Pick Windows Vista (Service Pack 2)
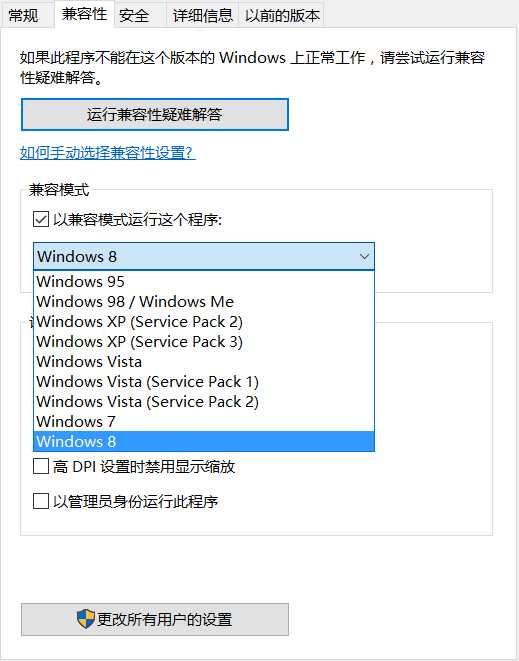This screenshot has width=519, height=661. pos(204,402)
